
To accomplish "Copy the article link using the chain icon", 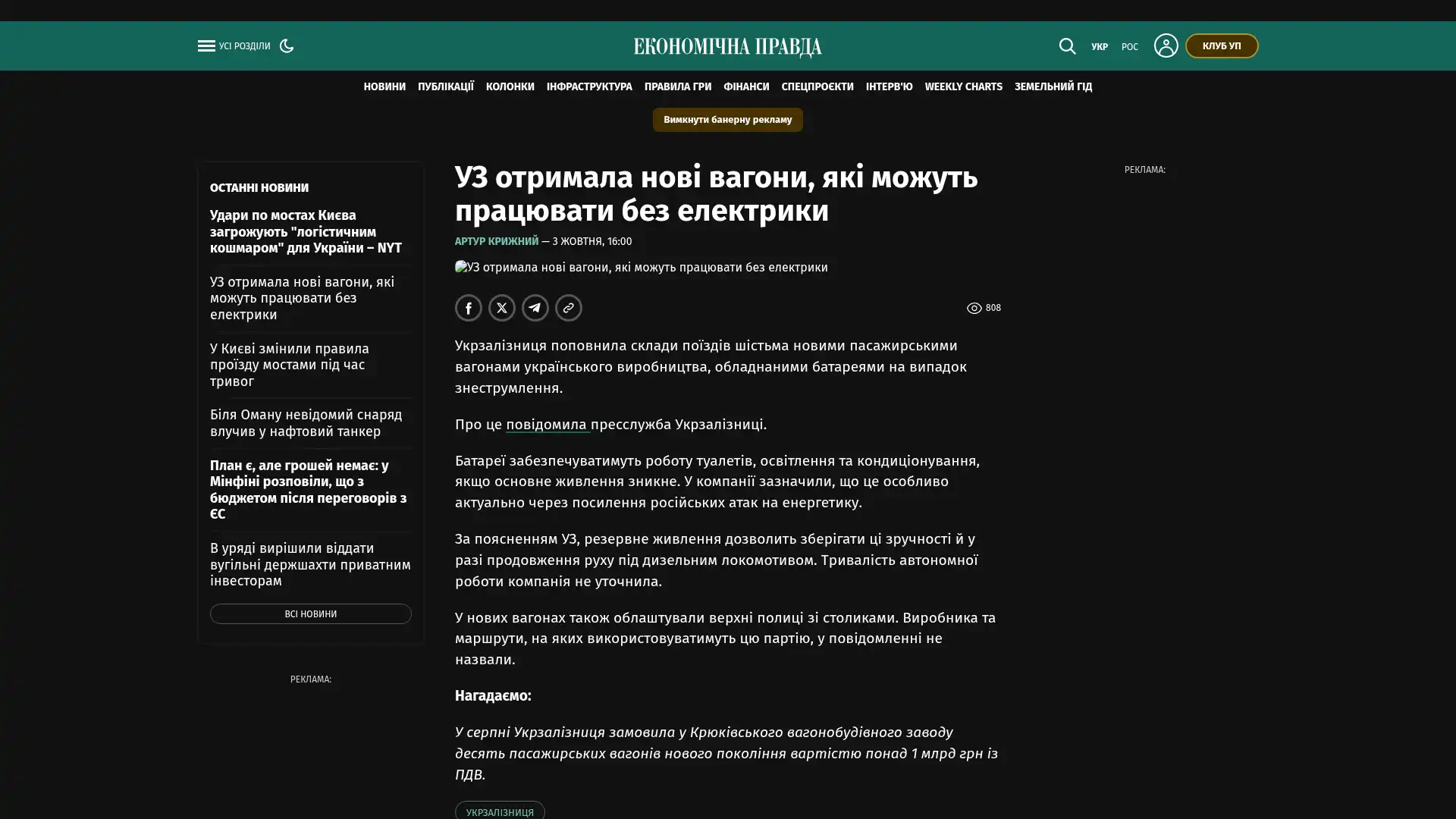I will tap(569, 308).
